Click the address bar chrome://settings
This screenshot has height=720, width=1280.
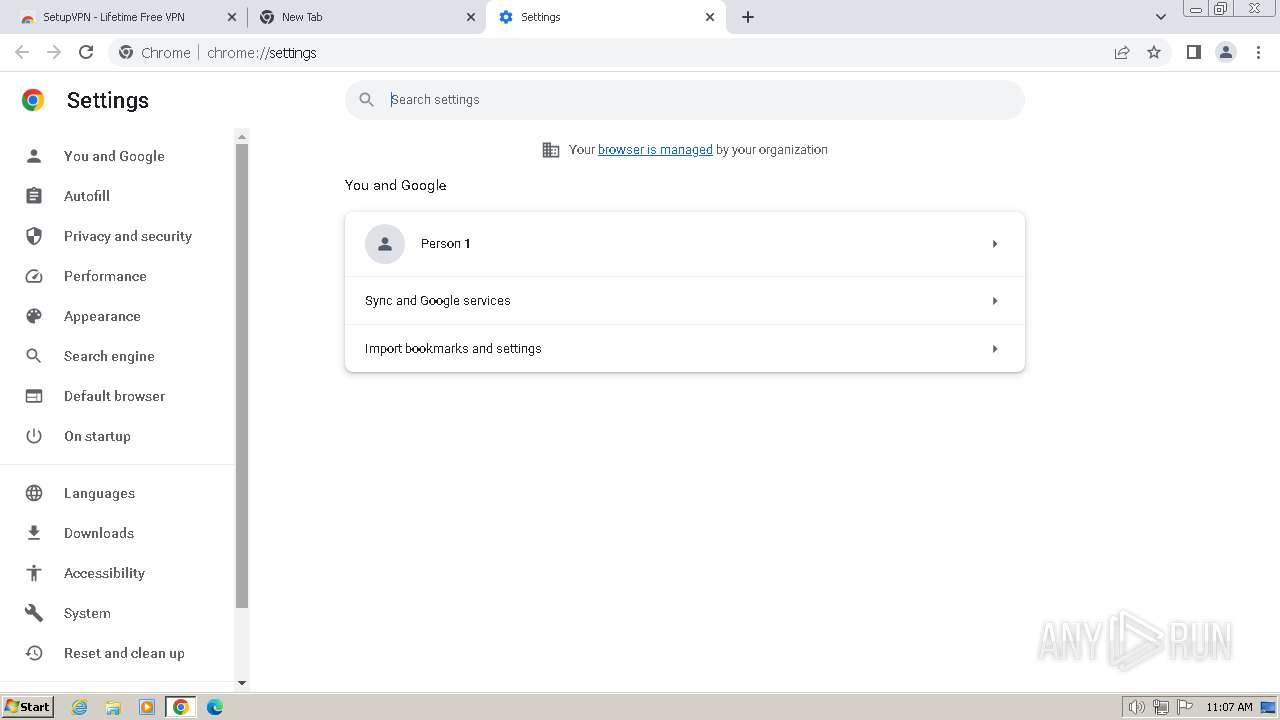[262, 53]
